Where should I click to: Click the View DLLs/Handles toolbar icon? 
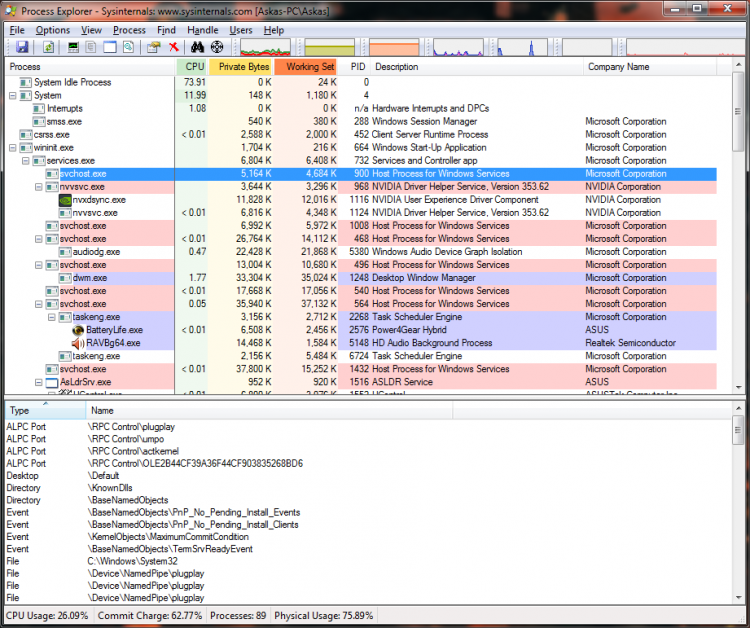pyautogui.click(x=128, y=47)
